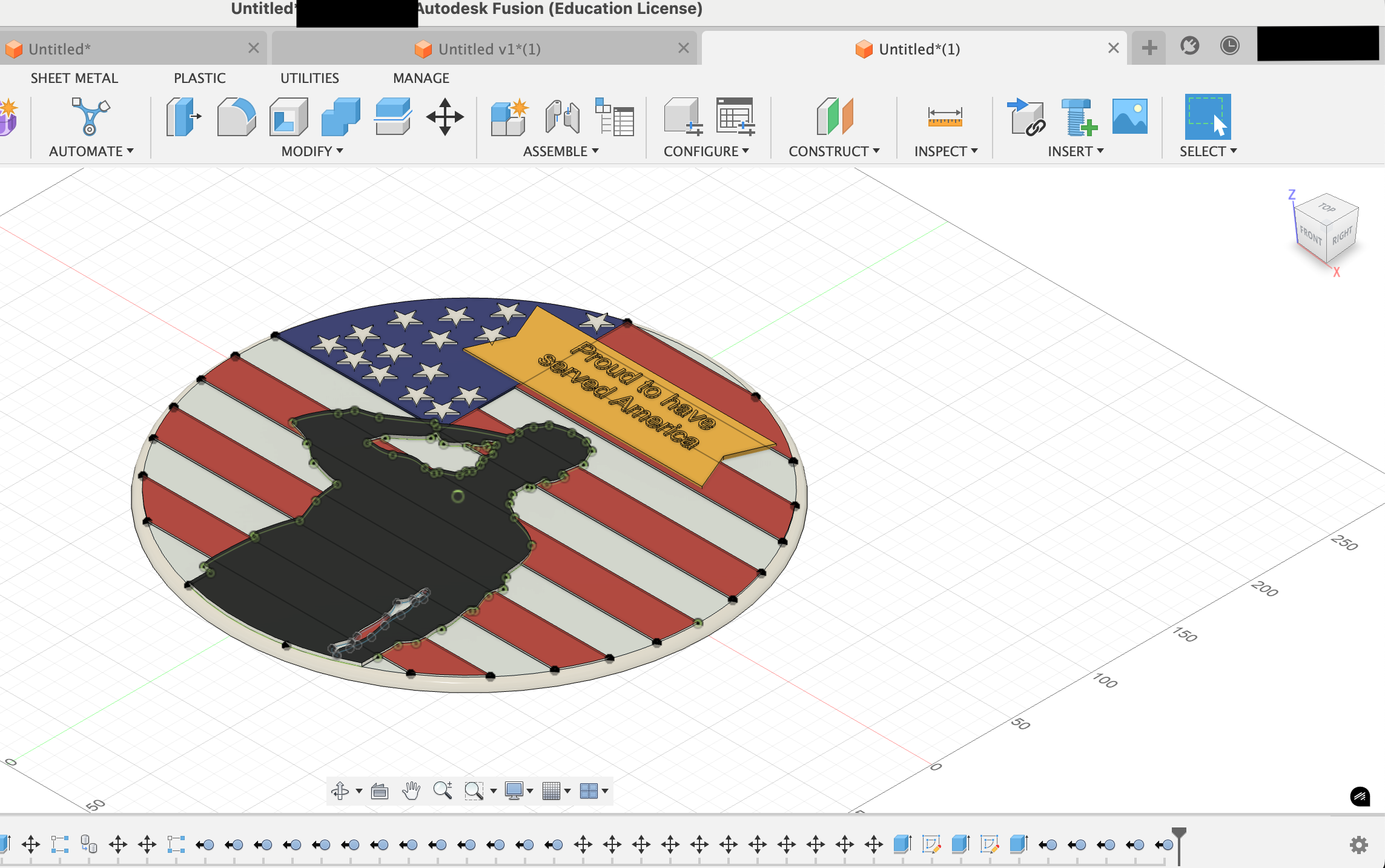Select the Shell tool
The width and height of the screenshot is (1385, 868).
tap(288, 116)
